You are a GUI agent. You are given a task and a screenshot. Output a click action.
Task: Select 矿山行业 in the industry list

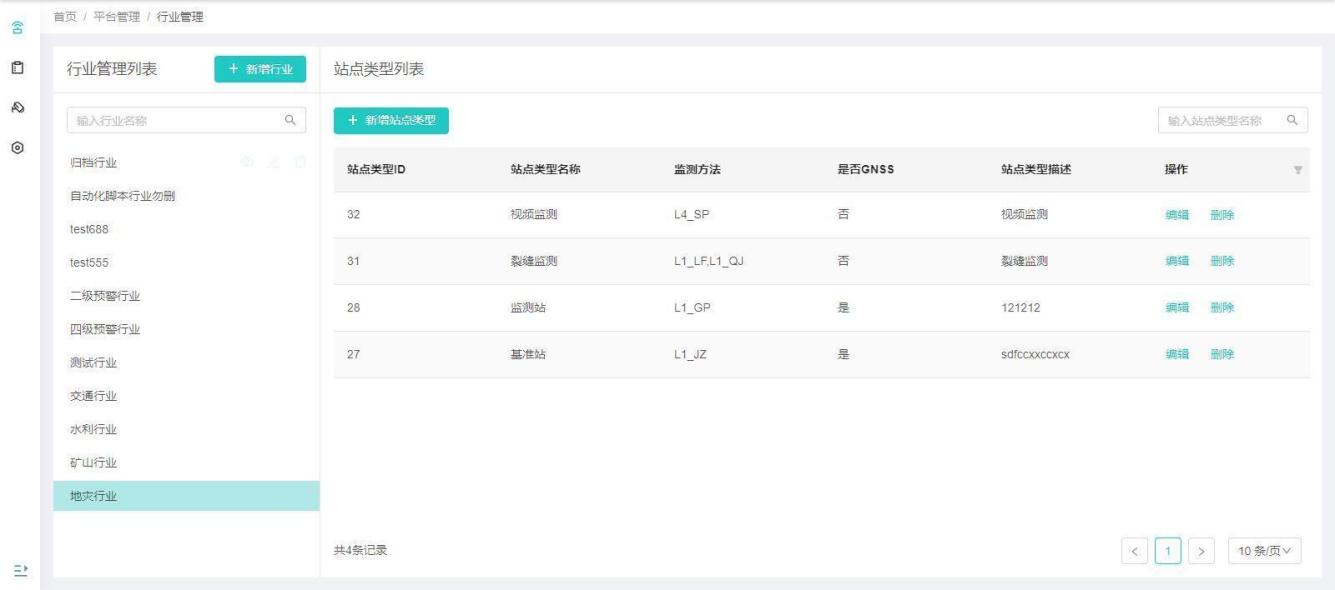point(93,463)
